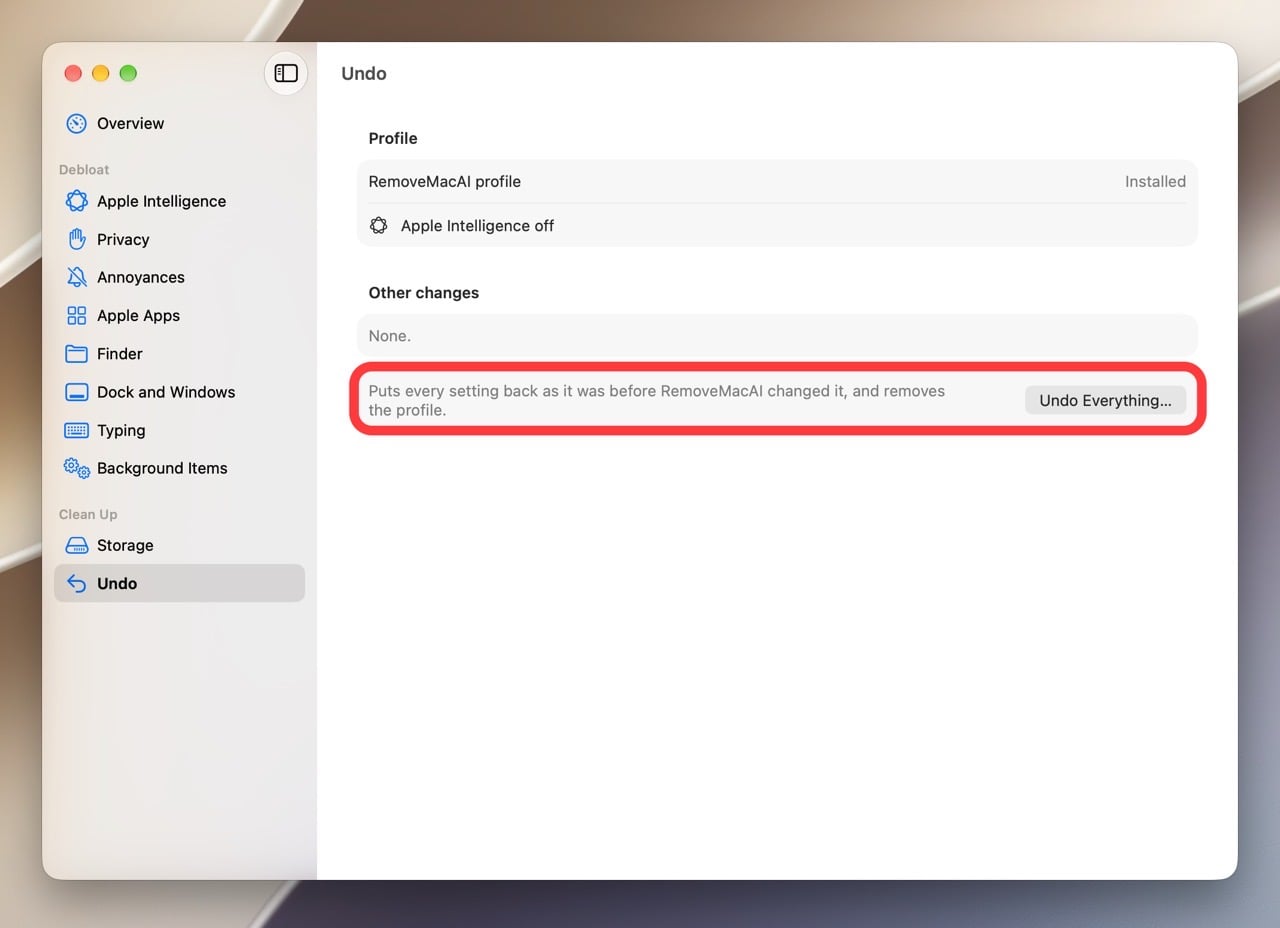Viewport: 1280px width, 928px height.
Task: Switch to Dock and Windows
Action: tap(180, 392)
